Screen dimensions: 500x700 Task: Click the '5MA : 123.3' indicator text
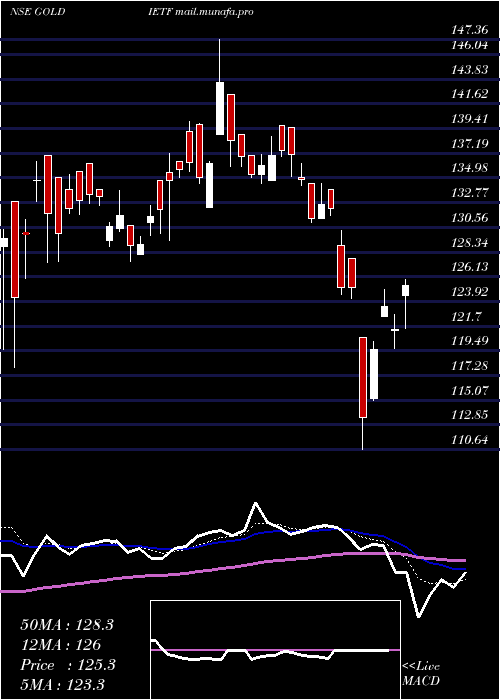point(62,685)
